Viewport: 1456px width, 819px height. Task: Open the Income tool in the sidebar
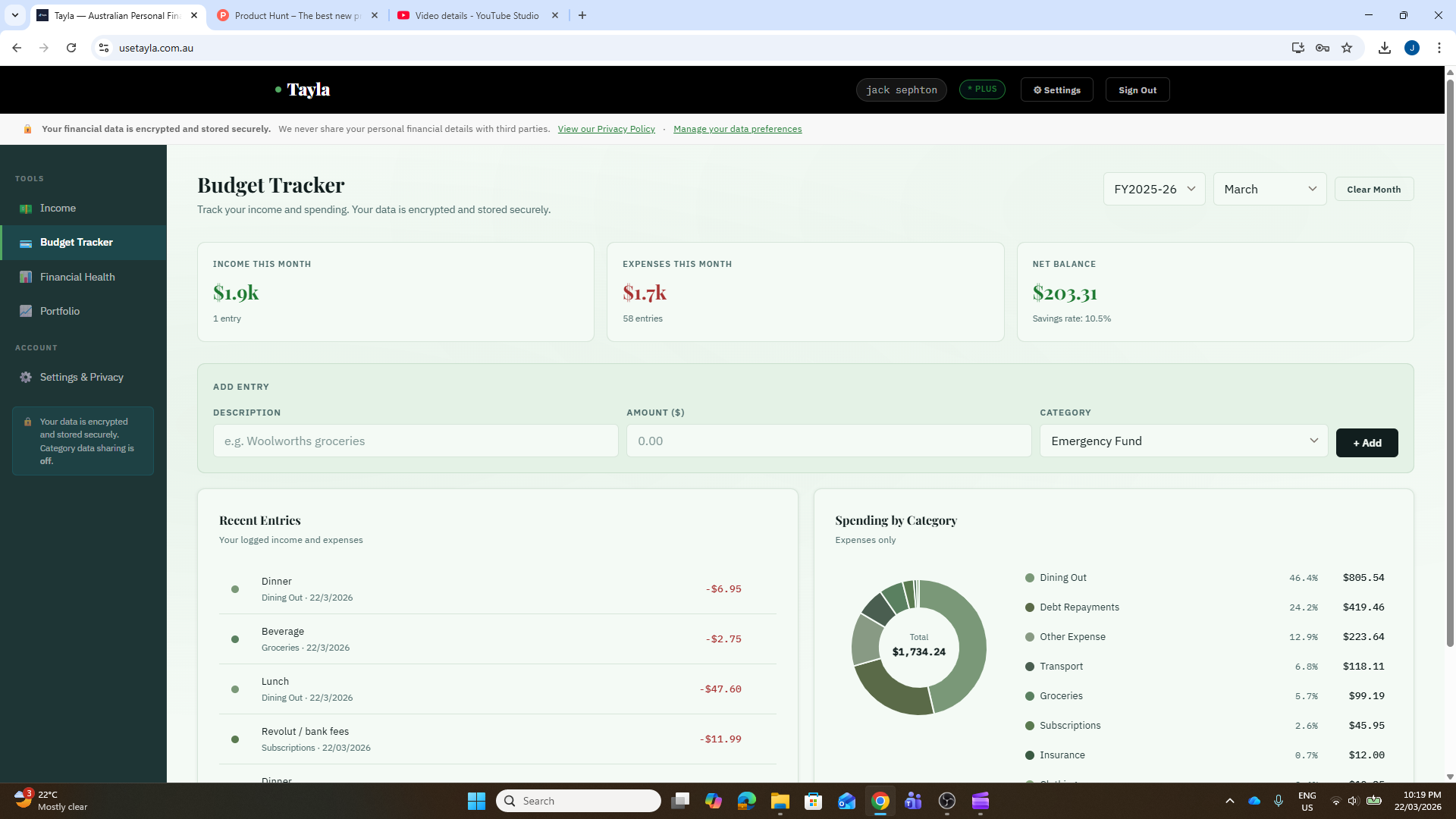58,208
